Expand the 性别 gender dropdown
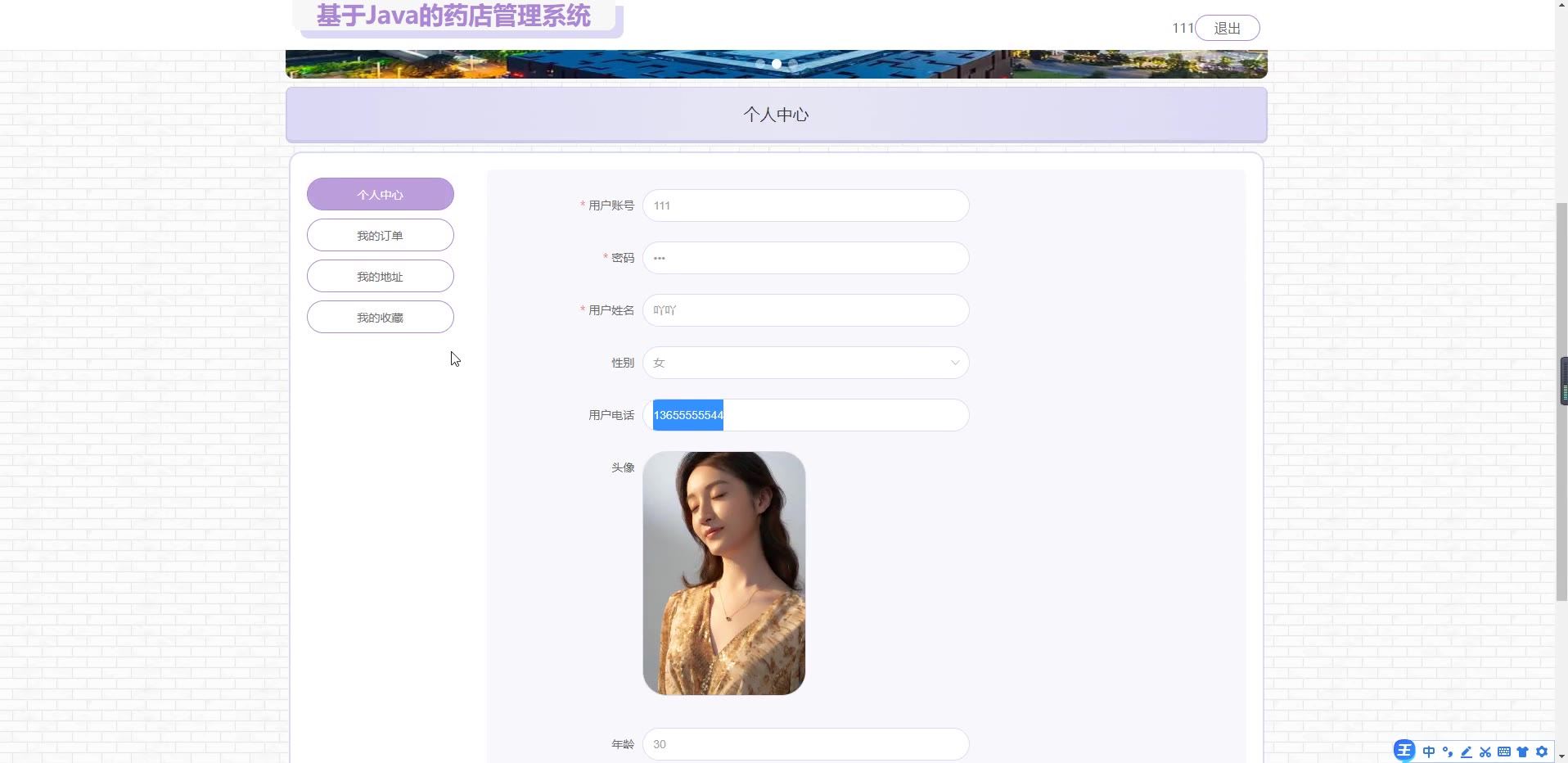This screenshot has height=763, width=1568. tap(806, 363)
